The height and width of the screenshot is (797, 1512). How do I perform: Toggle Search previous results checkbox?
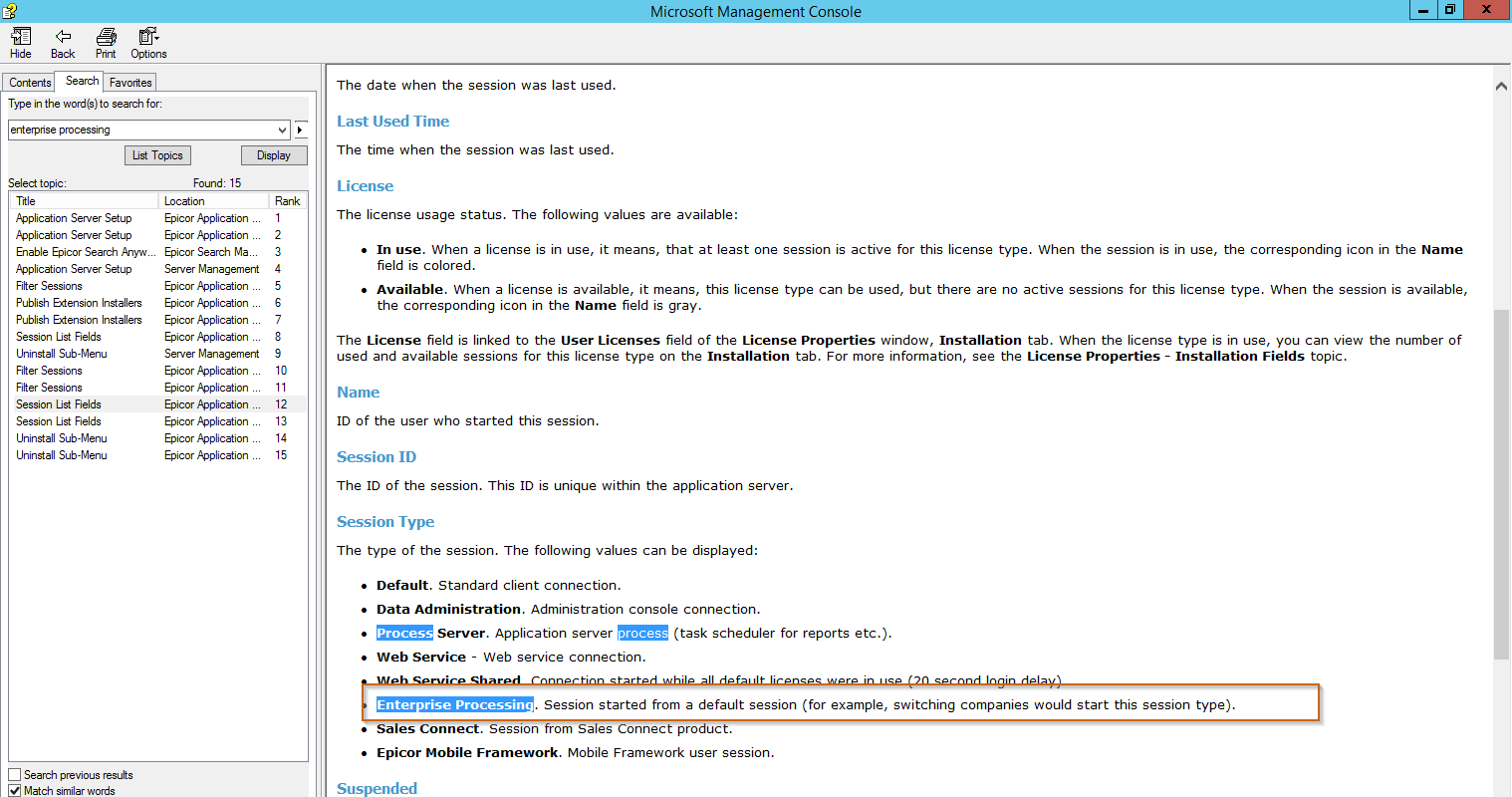tap(14, 774)
